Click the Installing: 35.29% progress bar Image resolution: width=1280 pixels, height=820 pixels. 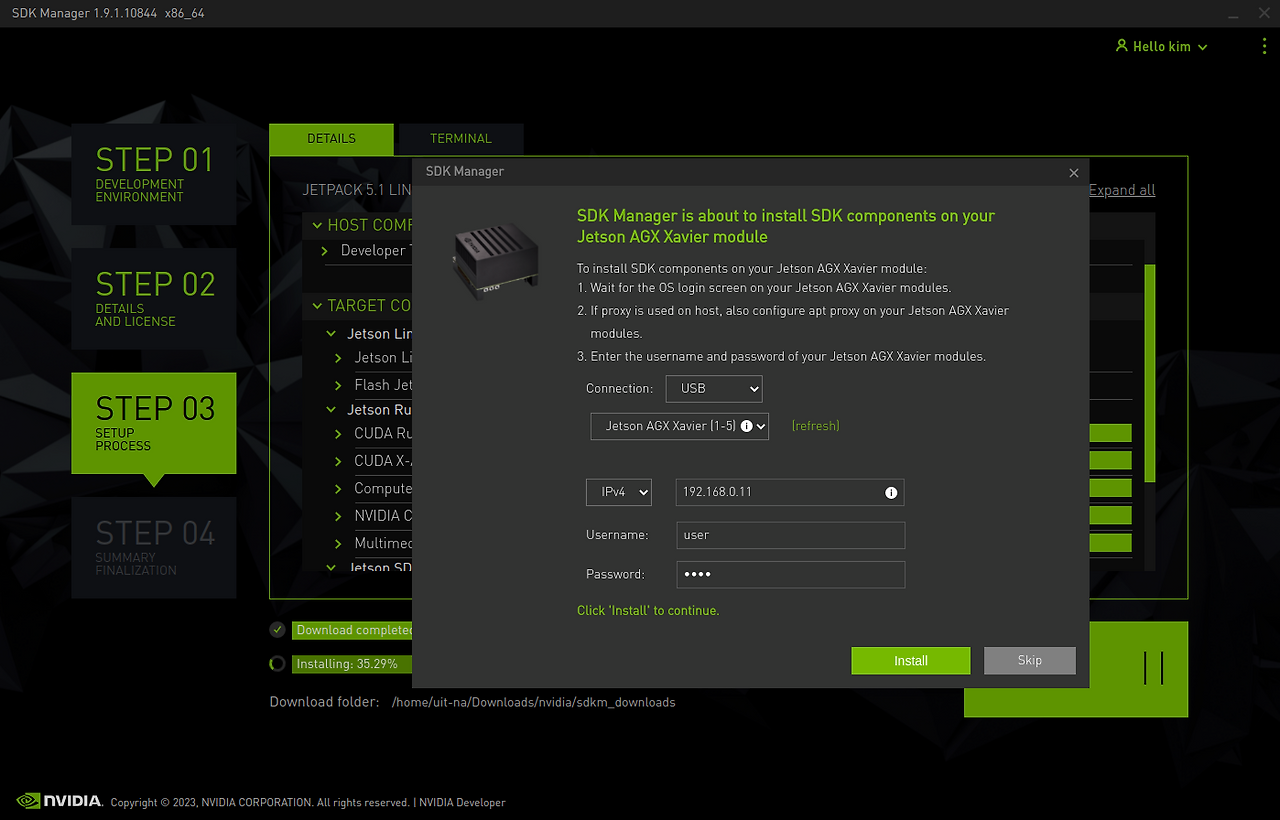click(x=352, y=664)
